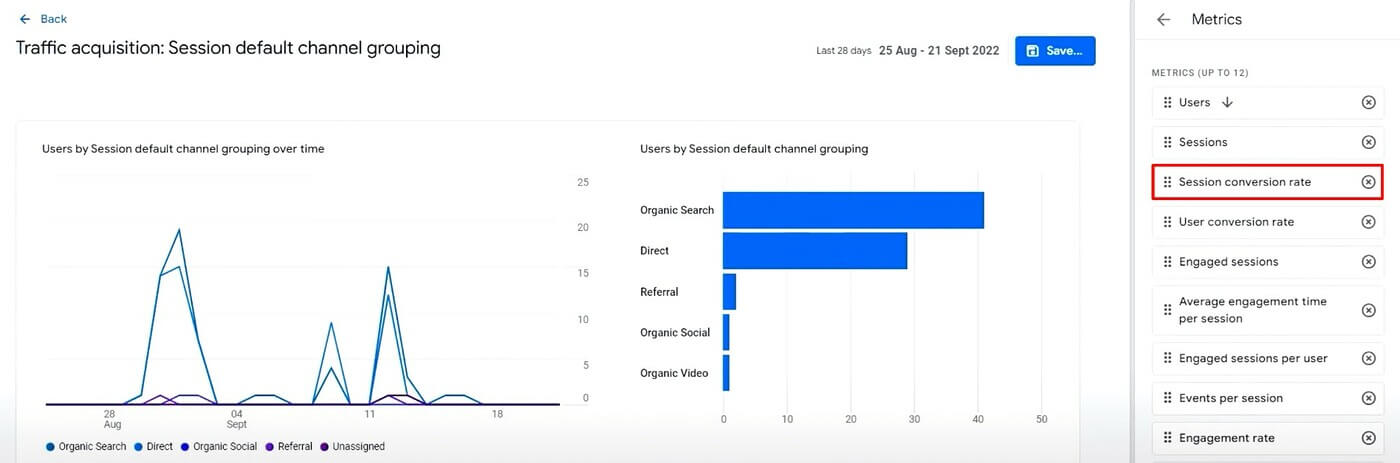Remove the User conversion rate metric

1369,222
